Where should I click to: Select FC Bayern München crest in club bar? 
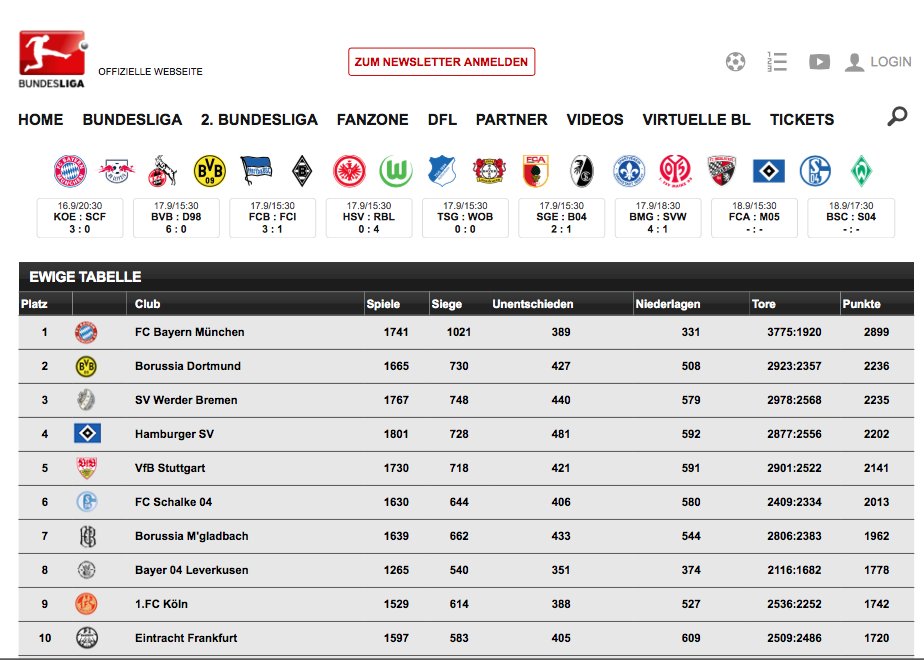pyautogui.click(x=70, y=171)
